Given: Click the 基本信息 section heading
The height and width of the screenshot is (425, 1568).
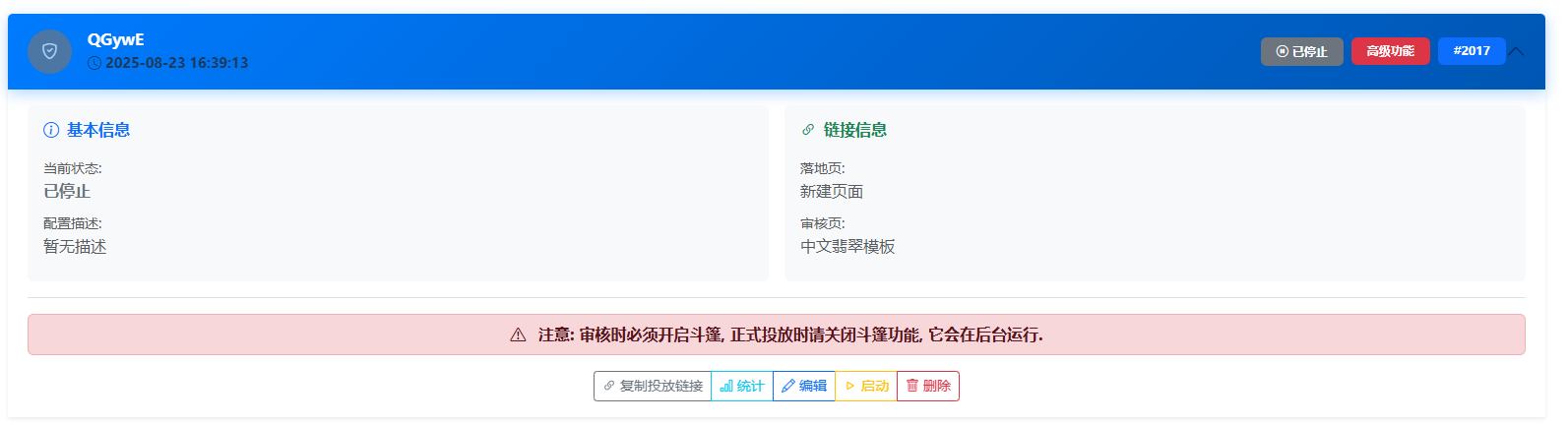Looking at the screenshot, I should point(98,130).
